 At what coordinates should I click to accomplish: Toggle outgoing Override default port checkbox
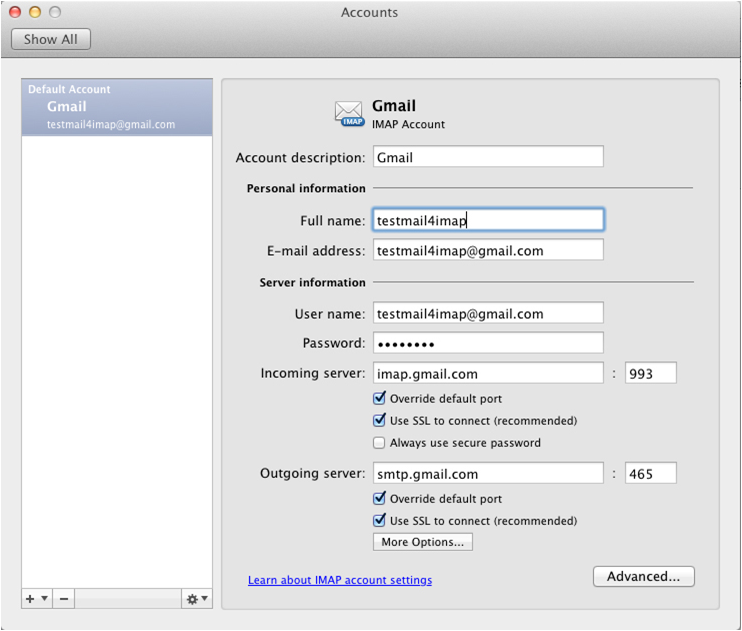coord(379,498)
